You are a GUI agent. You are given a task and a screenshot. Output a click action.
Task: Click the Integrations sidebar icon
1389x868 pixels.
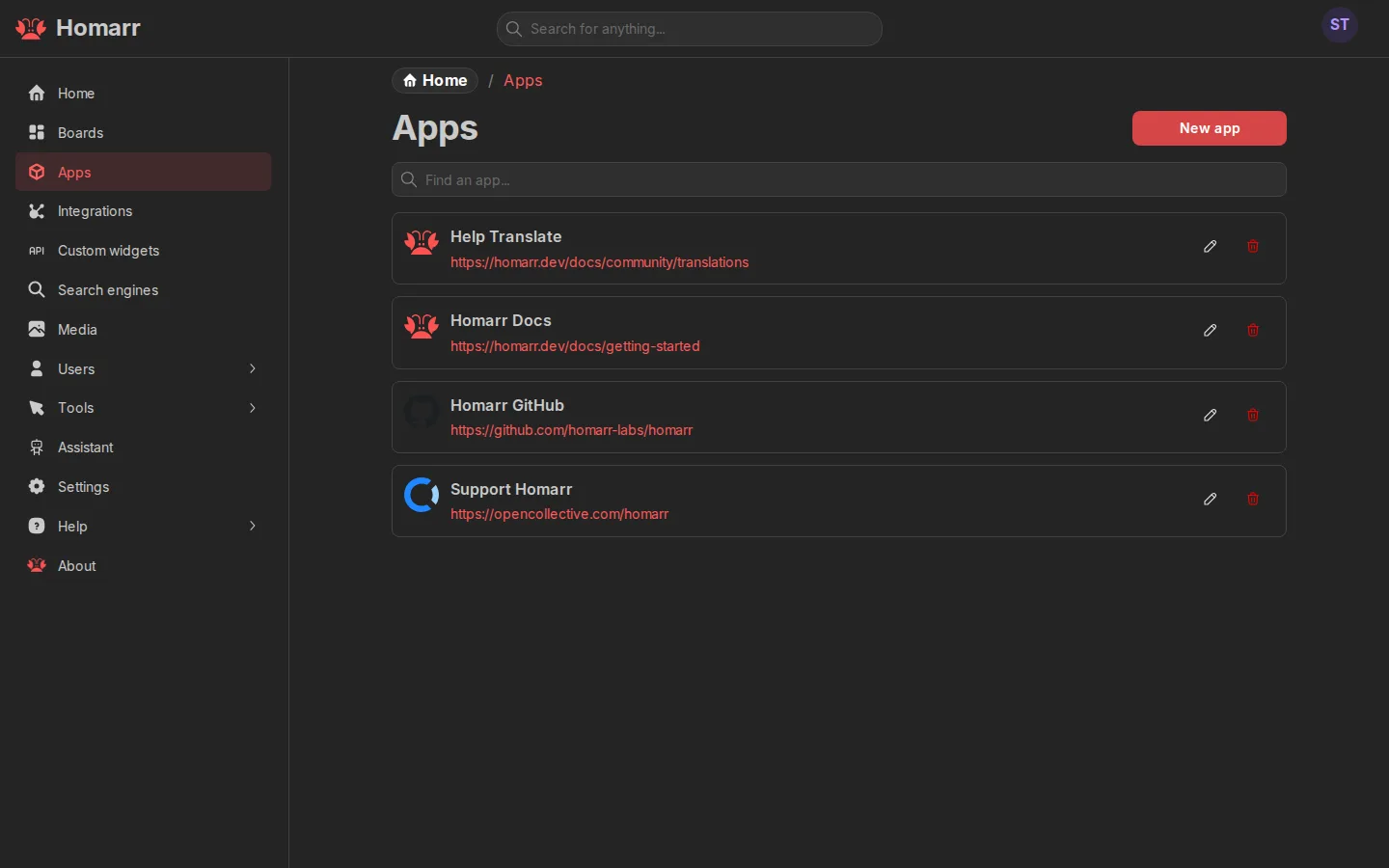coord(37,211)
